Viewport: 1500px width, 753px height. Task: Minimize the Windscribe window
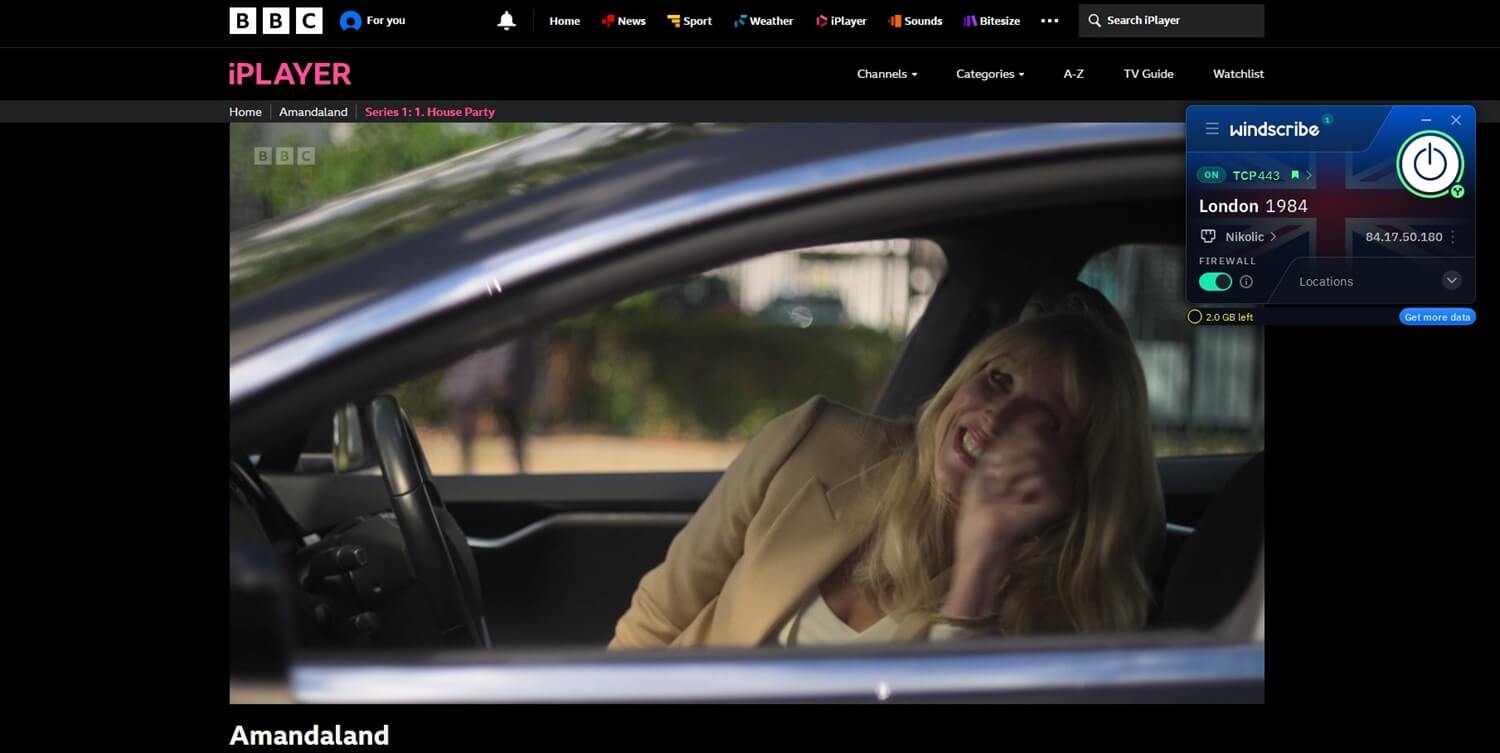coord(1426,120)
